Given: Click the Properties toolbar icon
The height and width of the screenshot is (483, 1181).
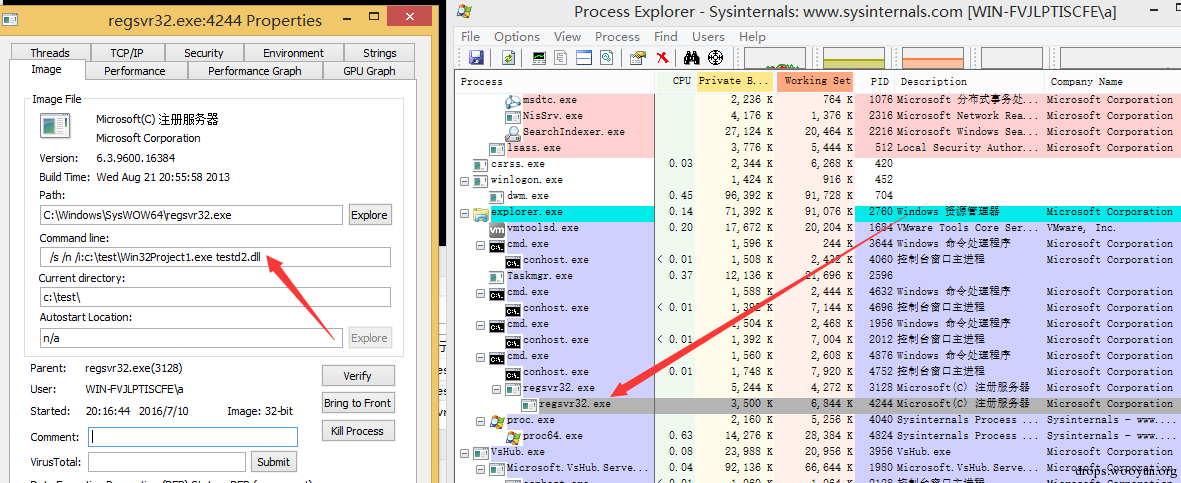Looking at the screenshot, I should (639, 57).
